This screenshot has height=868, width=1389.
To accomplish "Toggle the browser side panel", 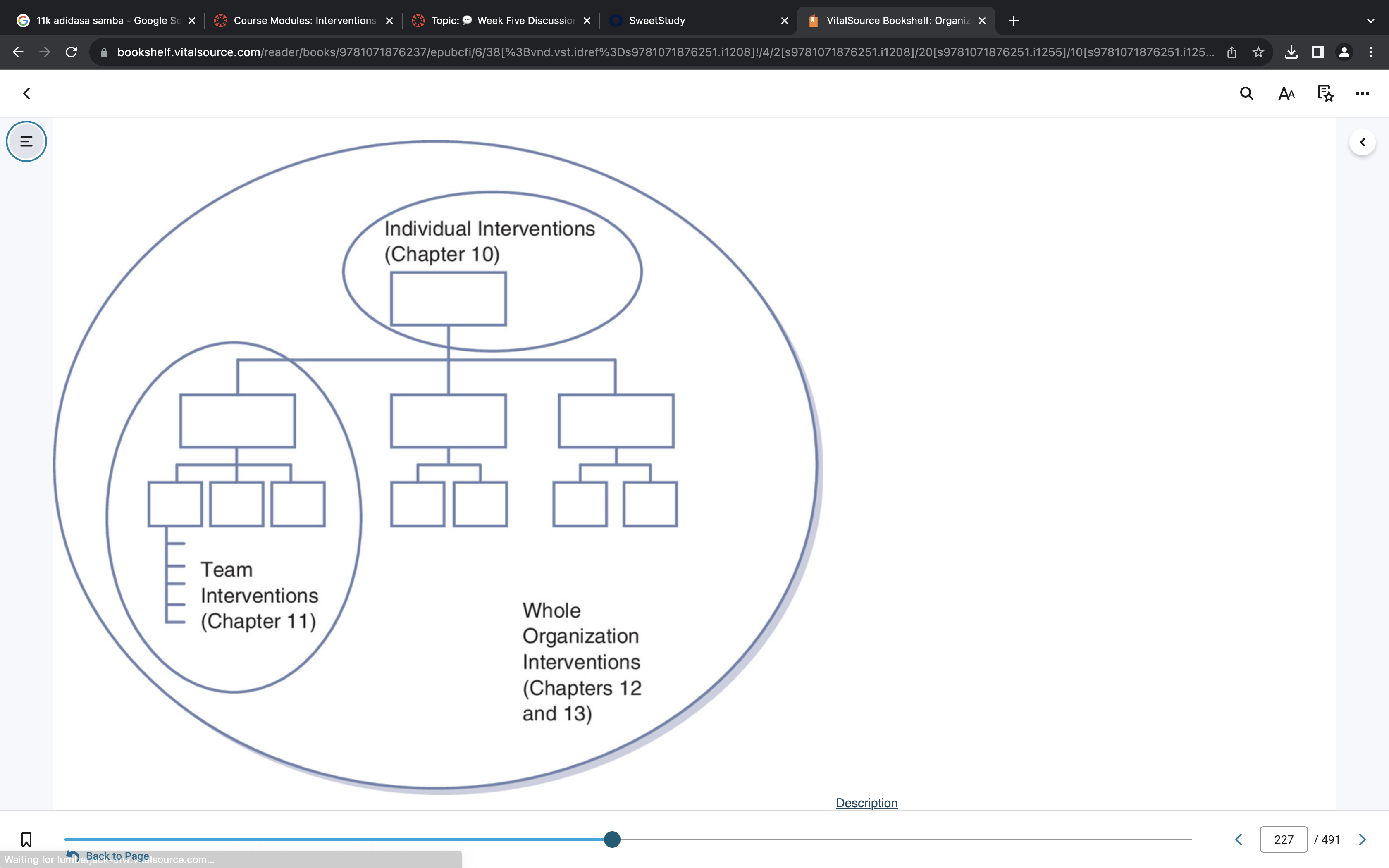I will click(x=1317, y=52).
